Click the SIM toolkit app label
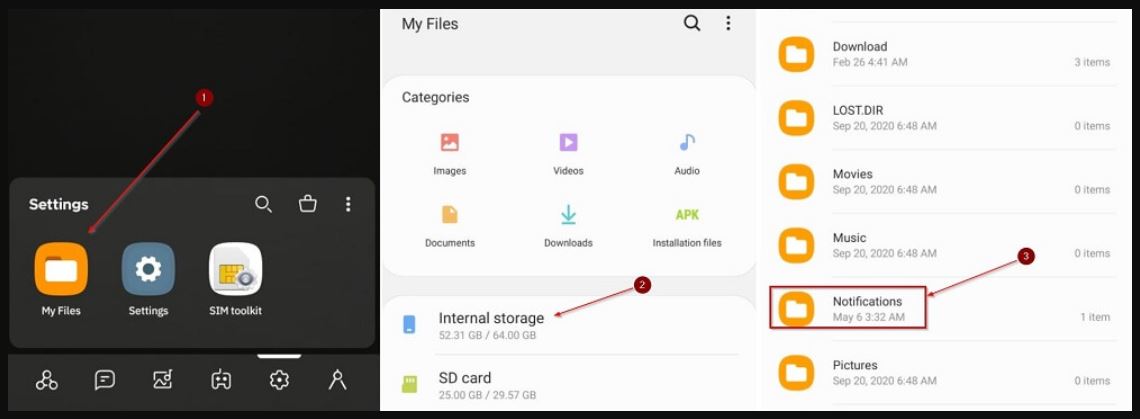 click(236, 311)
